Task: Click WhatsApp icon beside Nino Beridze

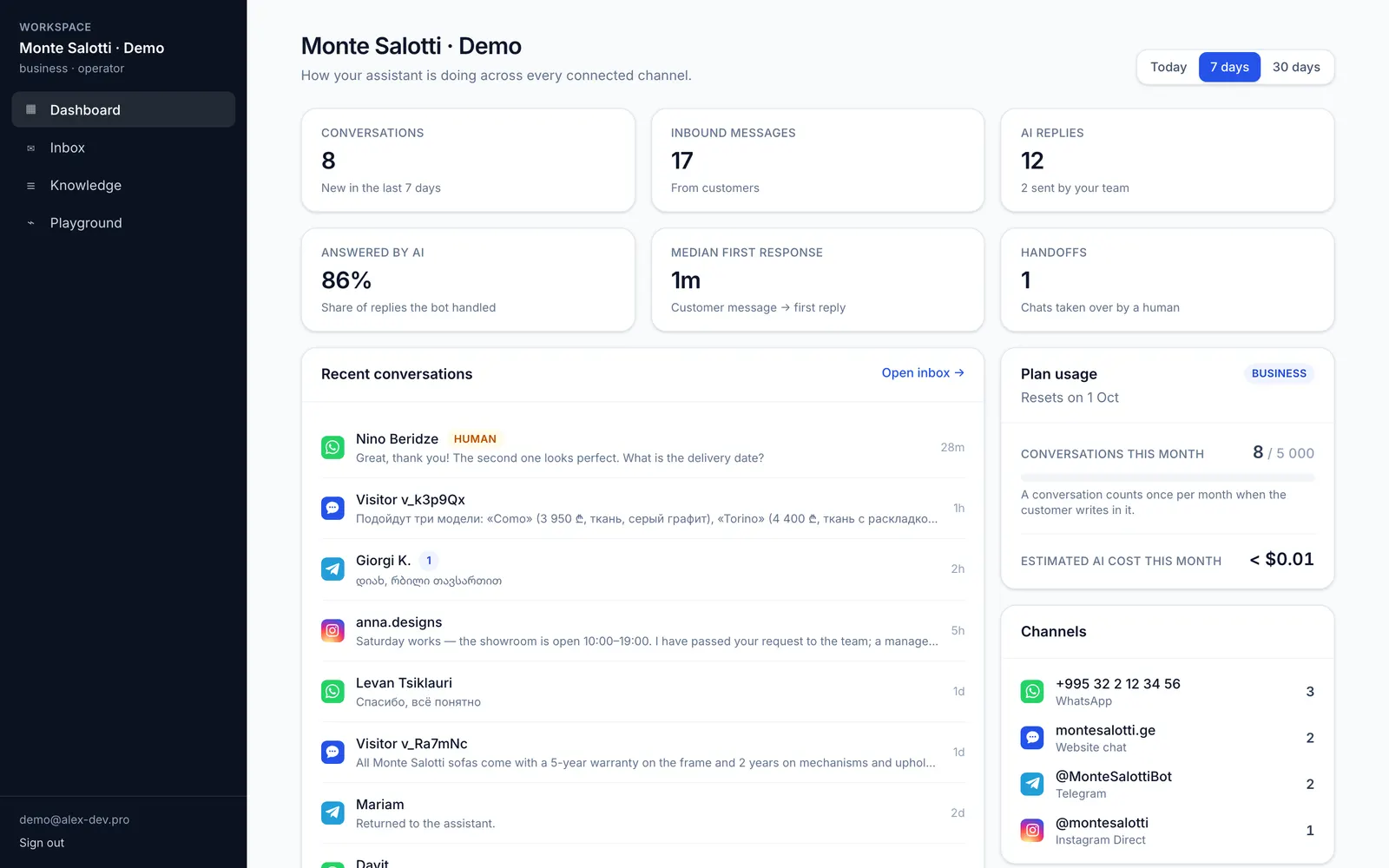Action: (x=332, y=448)
